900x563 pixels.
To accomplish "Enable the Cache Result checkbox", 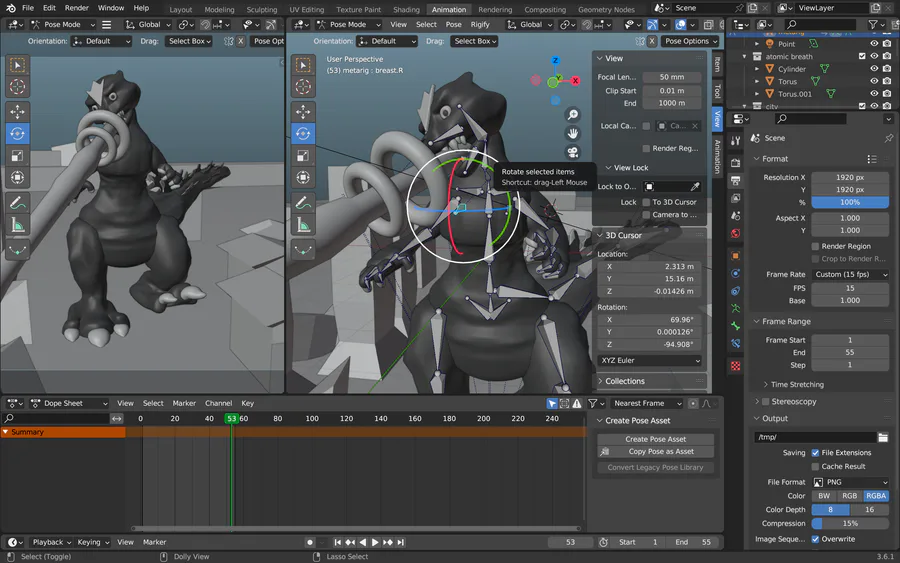I will pyautogui.click(x=815, y=467).
